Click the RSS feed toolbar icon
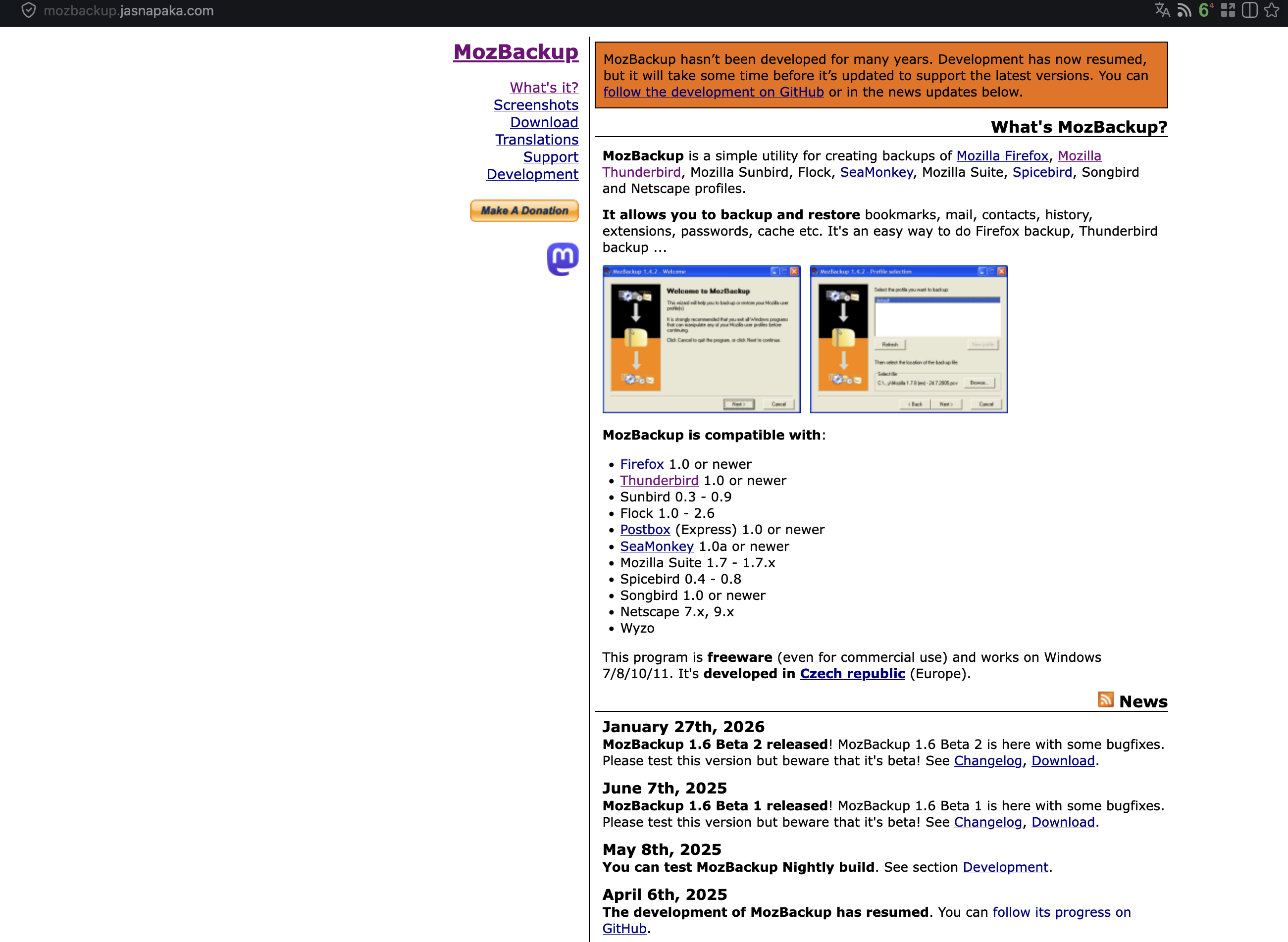The width and height of the screenshot is (1288, 942). 1184,10
